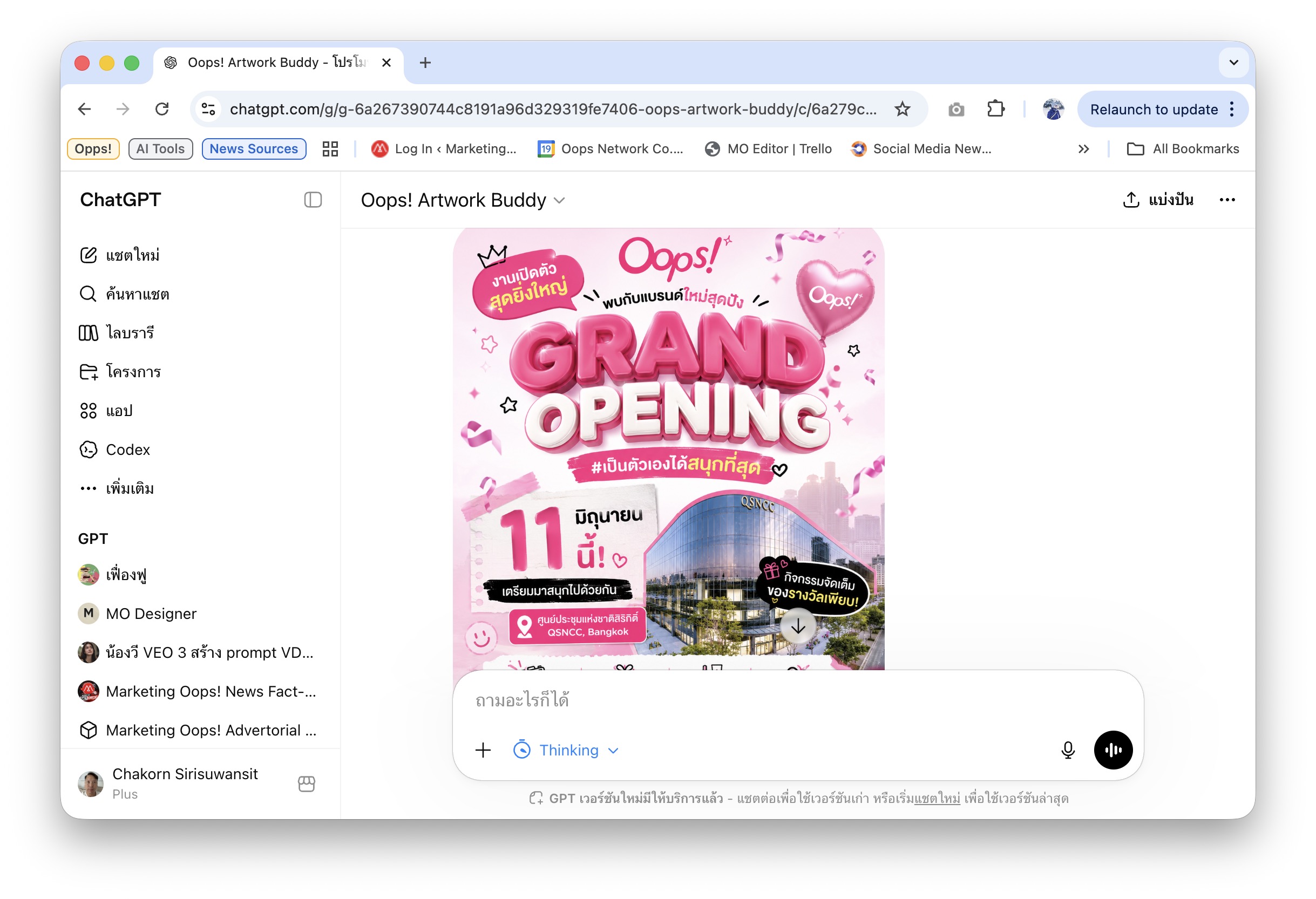The image size is (1316, 899).
Task: Minimize the window with the yellow button
Action: click(106, 62)
